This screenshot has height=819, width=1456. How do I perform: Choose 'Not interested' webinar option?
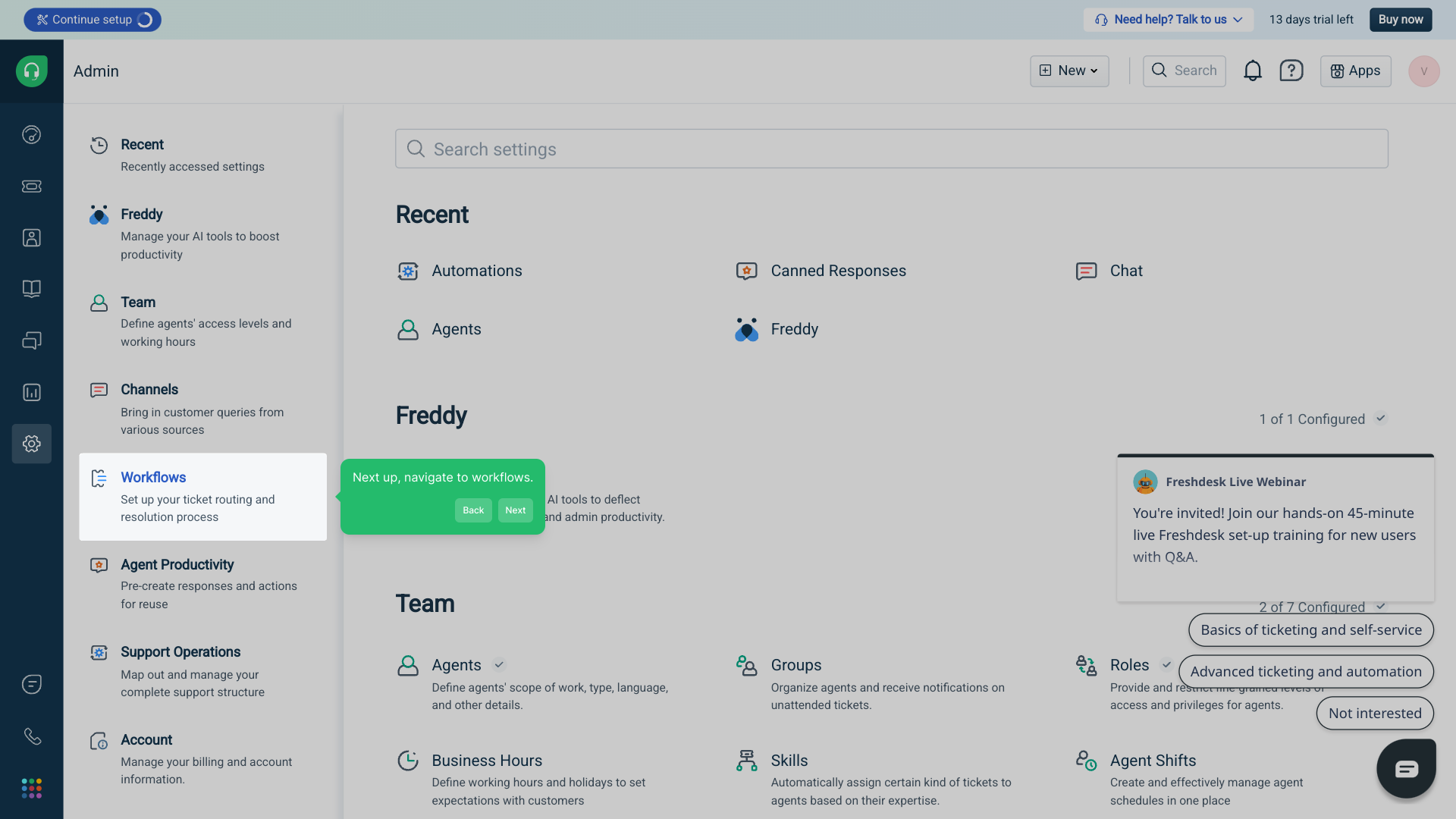1374,714
